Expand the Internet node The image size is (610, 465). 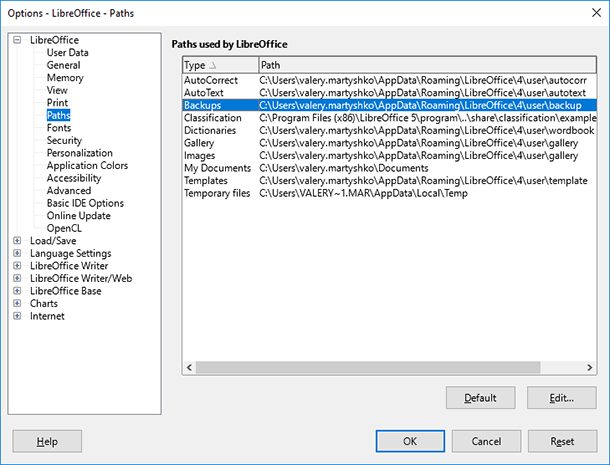(17, 316)
